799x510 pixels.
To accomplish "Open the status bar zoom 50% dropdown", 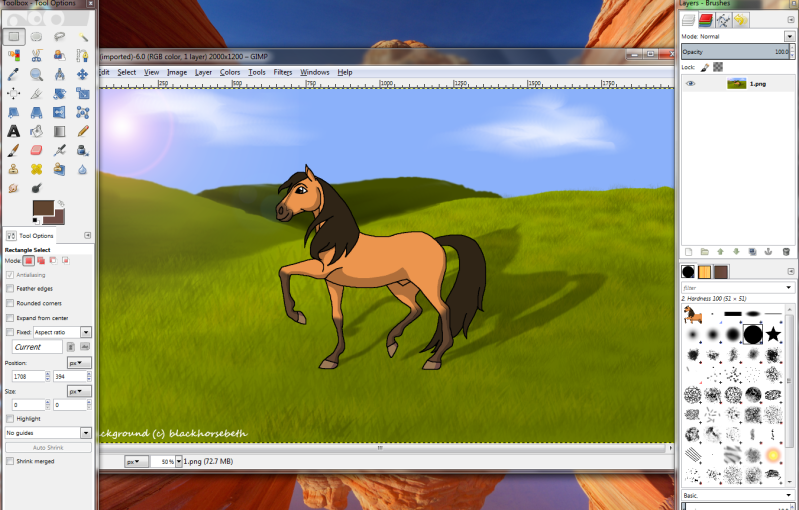I will [179, 462].
